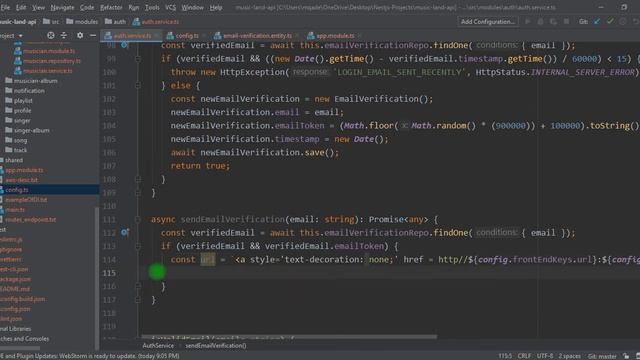Open the View menu
The width and height of the screenshot is (640, 360).
pos(38,7)
